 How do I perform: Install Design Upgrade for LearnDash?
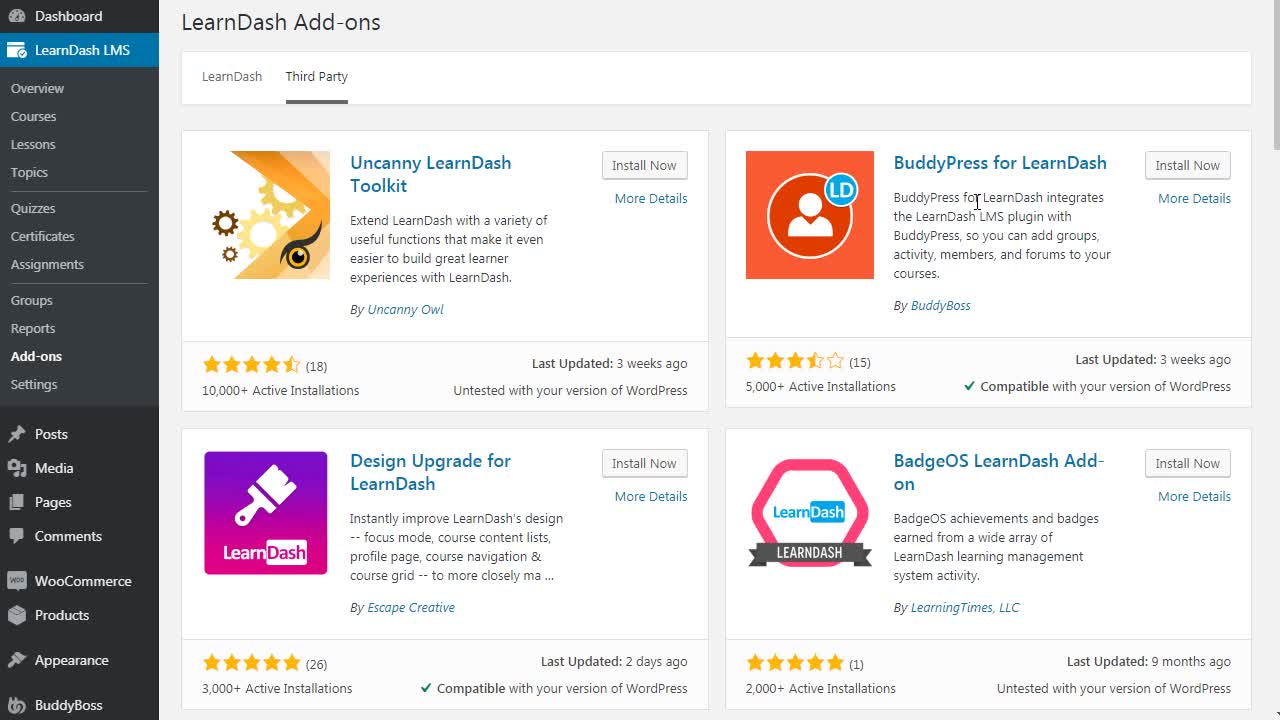click(645, 463)
